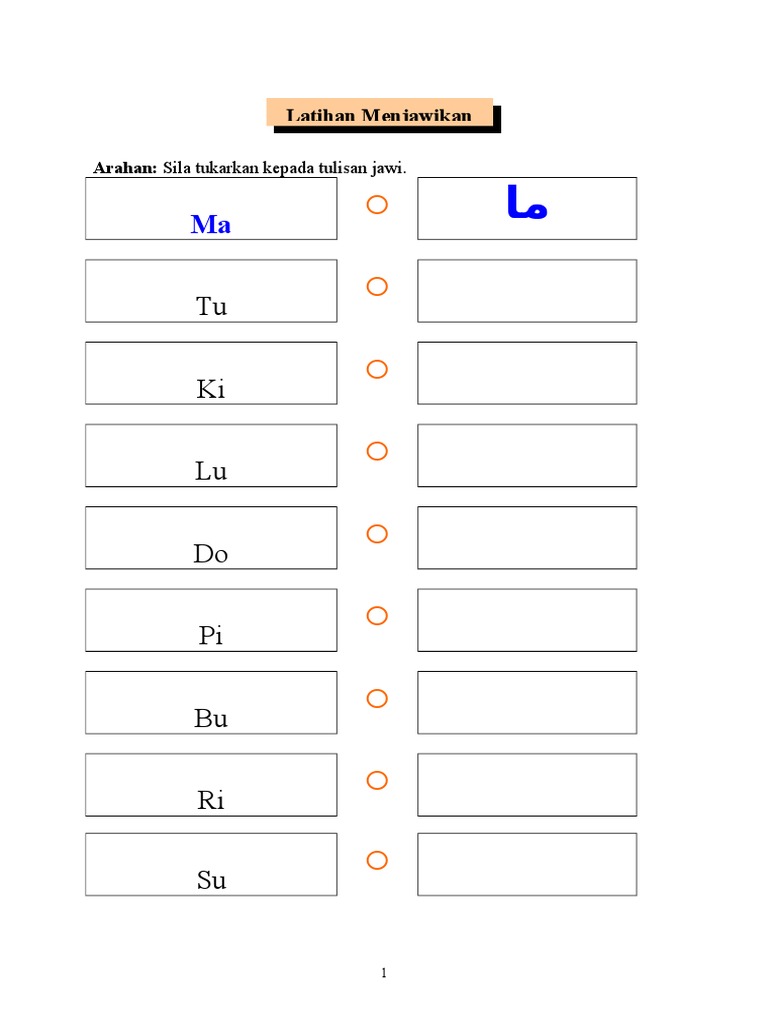Select the orange circle beside Bu
The image size is (768, 1024).
376,698
